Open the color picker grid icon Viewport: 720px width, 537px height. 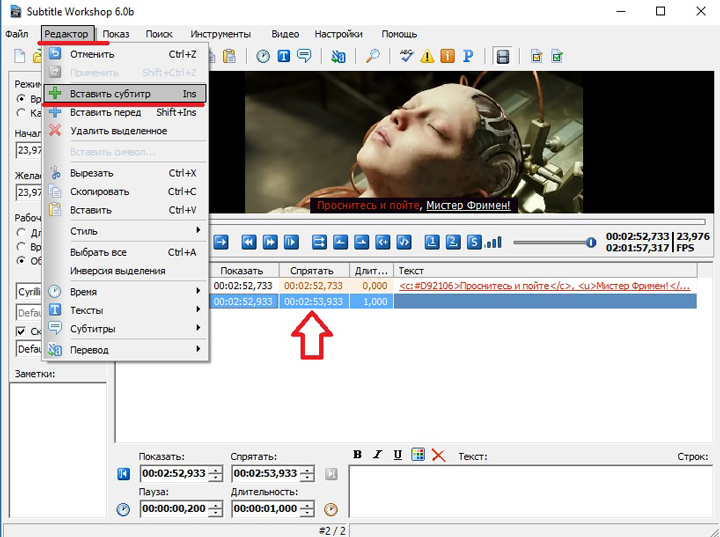point(417,455)
